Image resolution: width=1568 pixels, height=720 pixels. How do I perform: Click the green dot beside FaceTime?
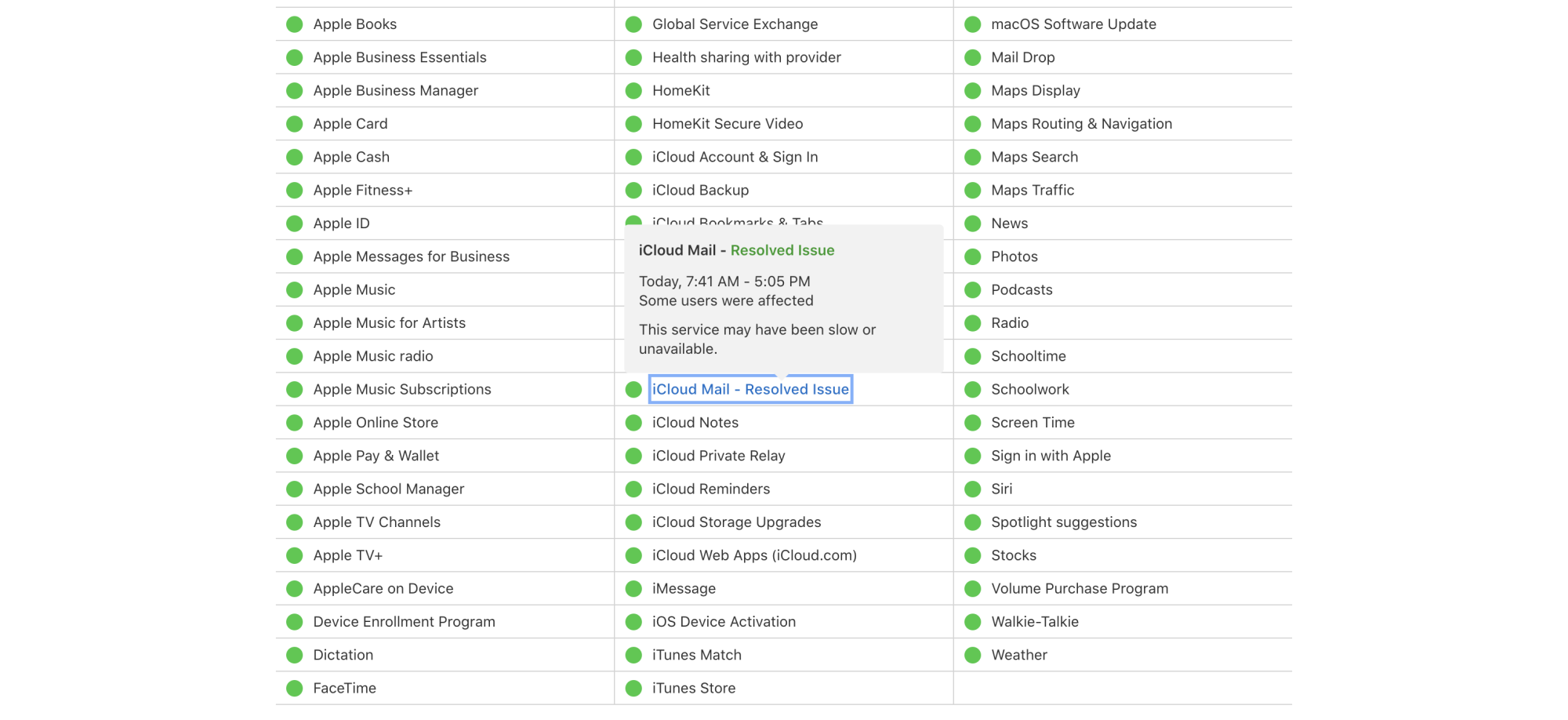295,689
